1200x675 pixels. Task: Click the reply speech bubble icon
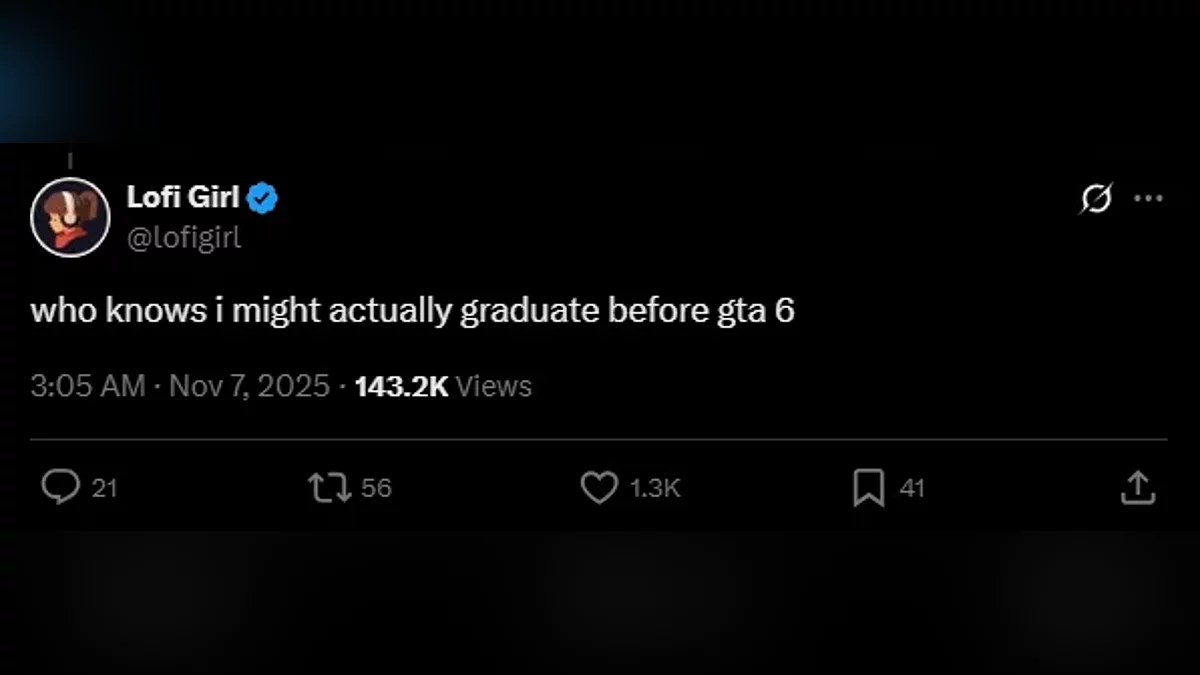click(x=60, y=488)
